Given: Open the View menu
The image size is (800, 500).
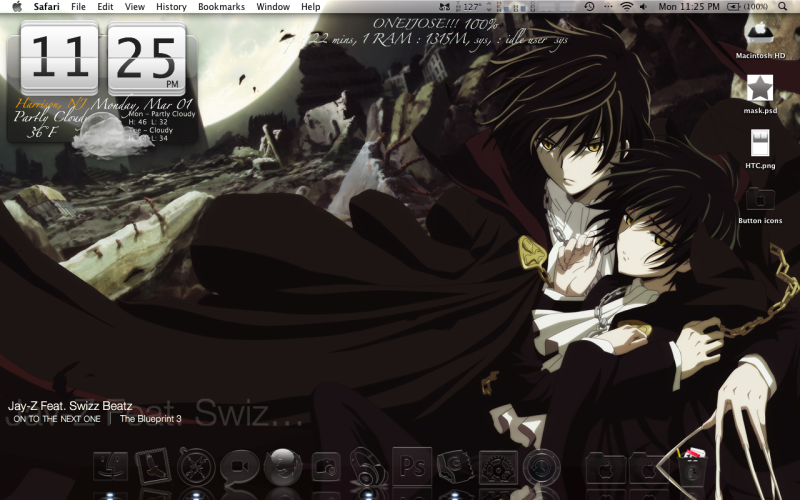Looking at the screenshot, I should tap(135, 7).
